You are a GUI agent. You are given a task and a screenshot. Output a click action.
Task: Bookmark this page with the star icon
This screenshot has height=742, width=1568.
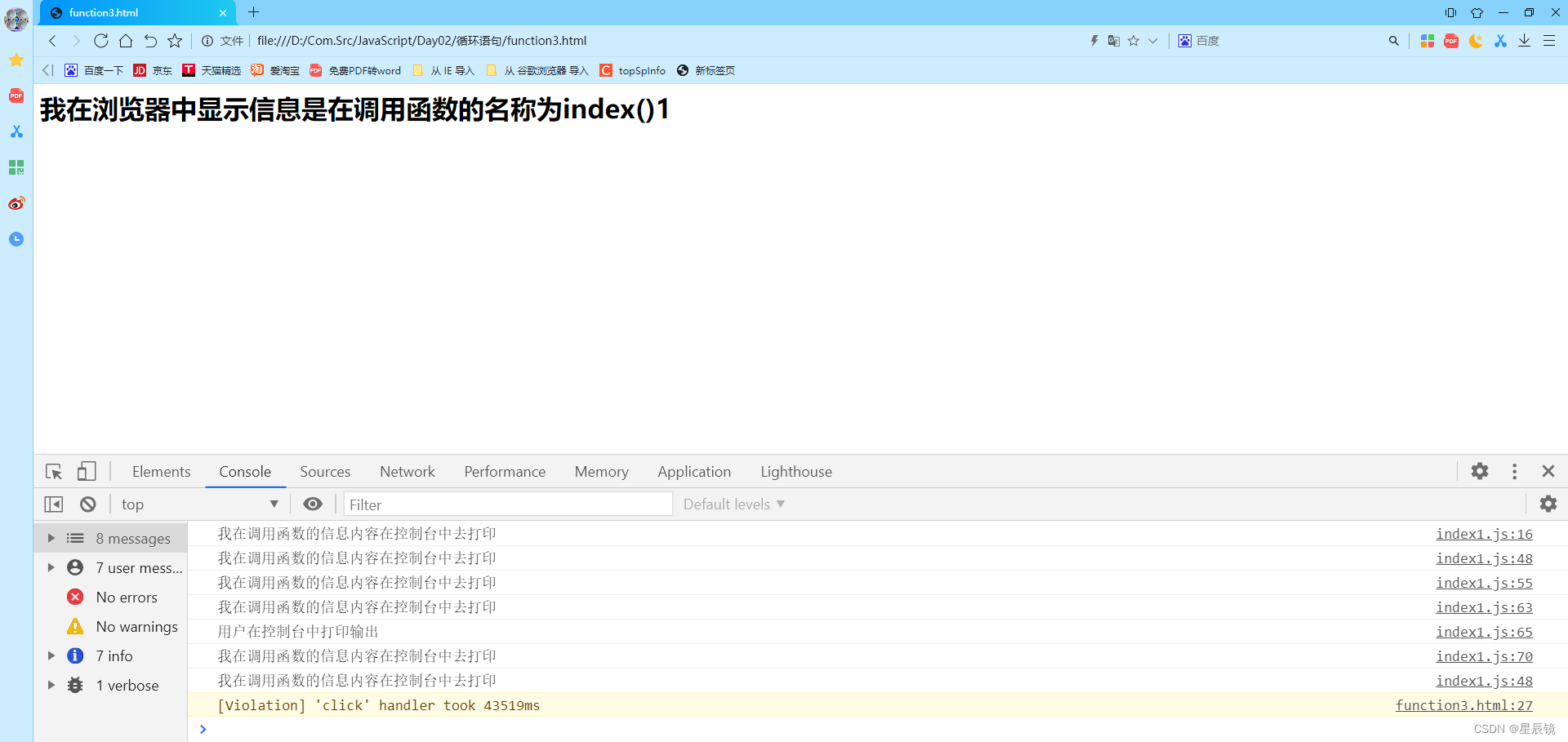(175, 41)
